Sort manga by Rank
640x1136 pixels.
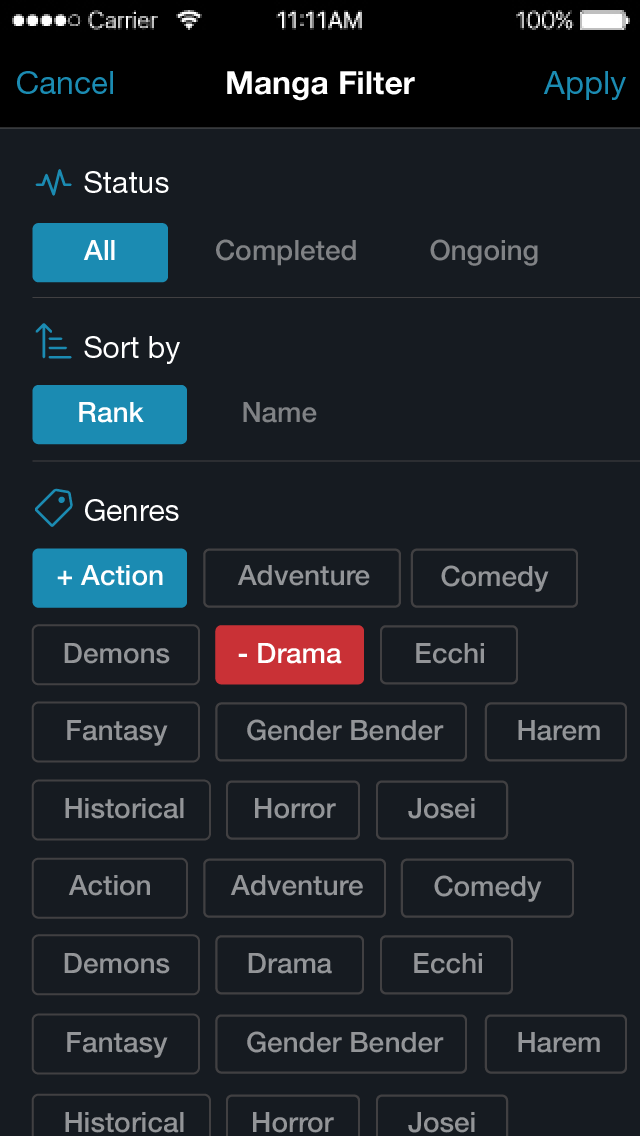pyautogui.click(x=110, y=414)
